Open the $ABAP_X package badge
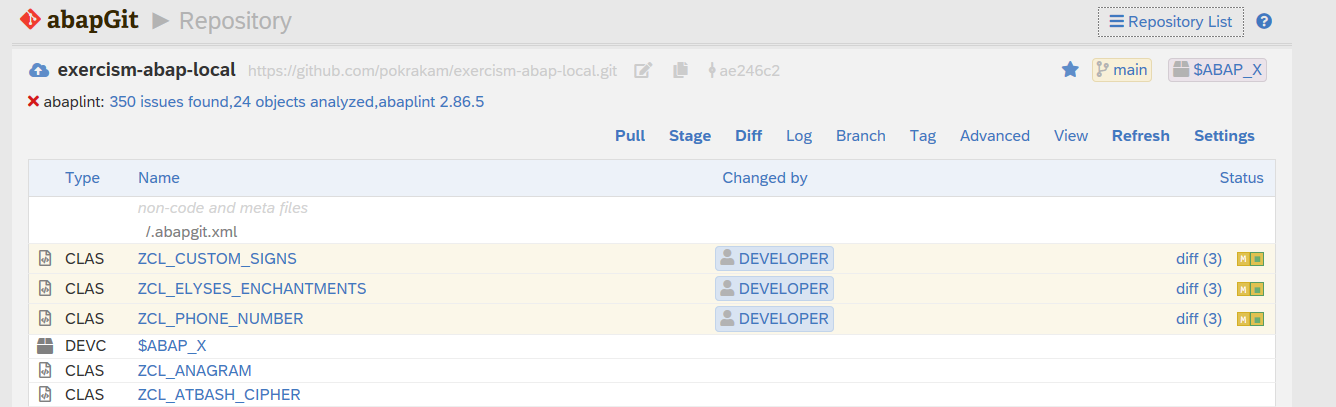 coord(1217,70)
